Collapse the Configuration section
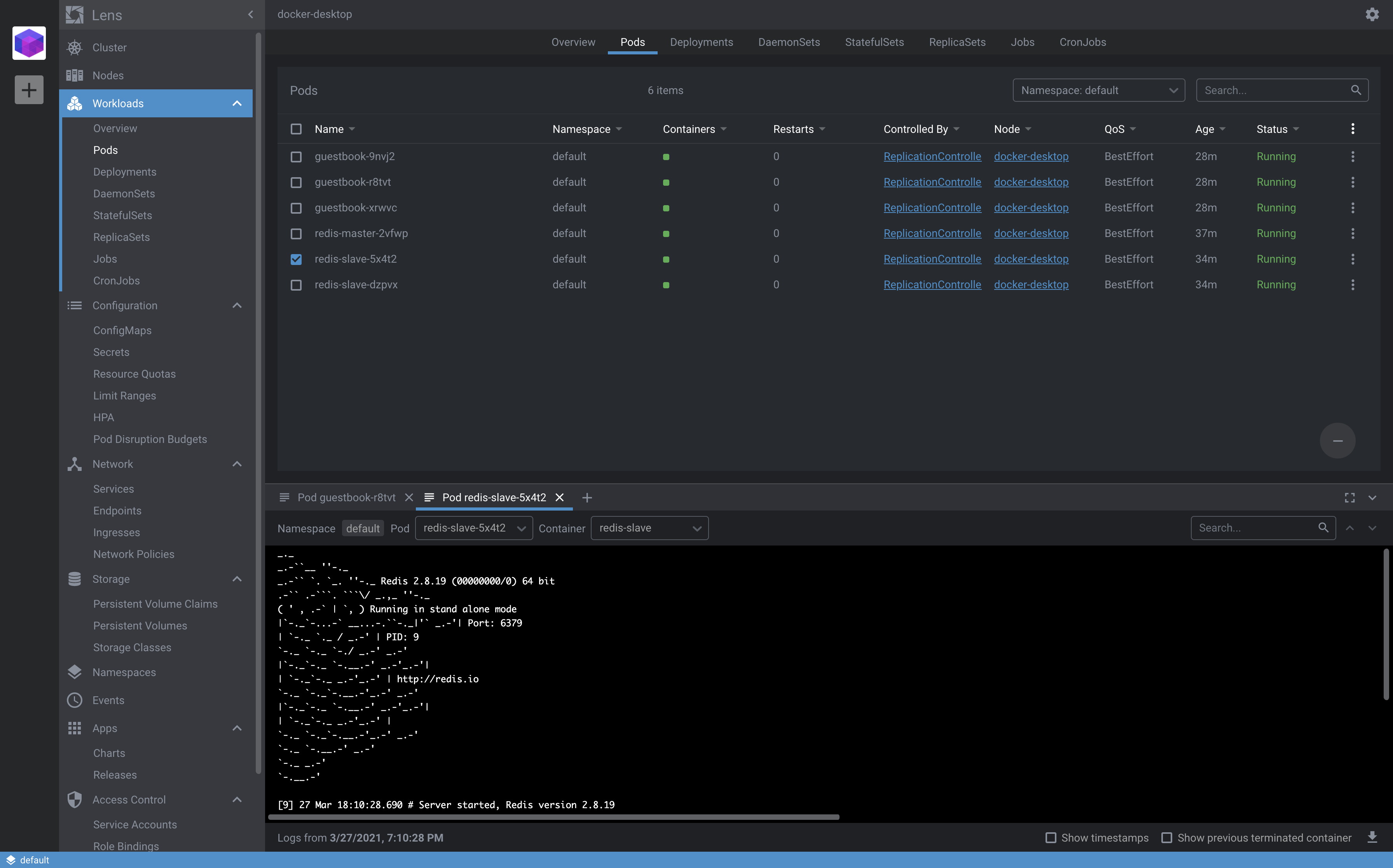The image size is (1393, 868). click(237, 305)
